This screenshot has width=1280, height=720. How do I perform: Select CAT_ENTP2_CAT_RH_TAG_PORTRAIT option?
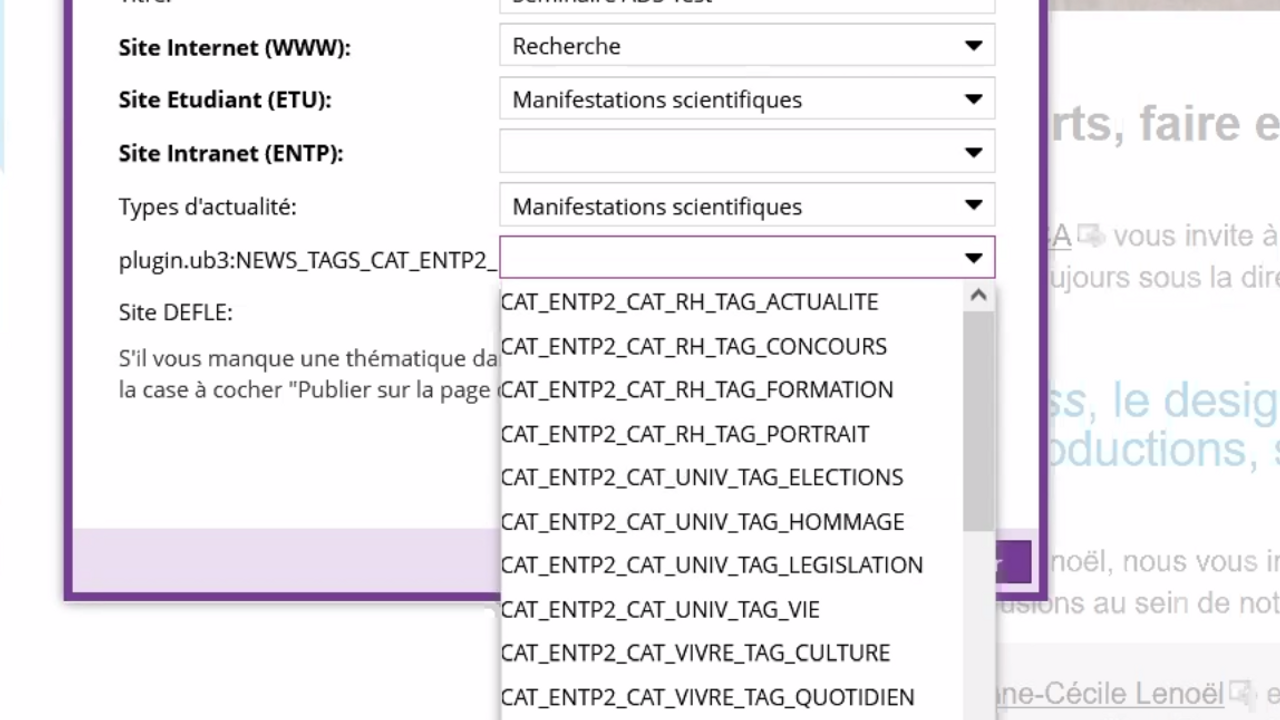(x=685, y=434)
